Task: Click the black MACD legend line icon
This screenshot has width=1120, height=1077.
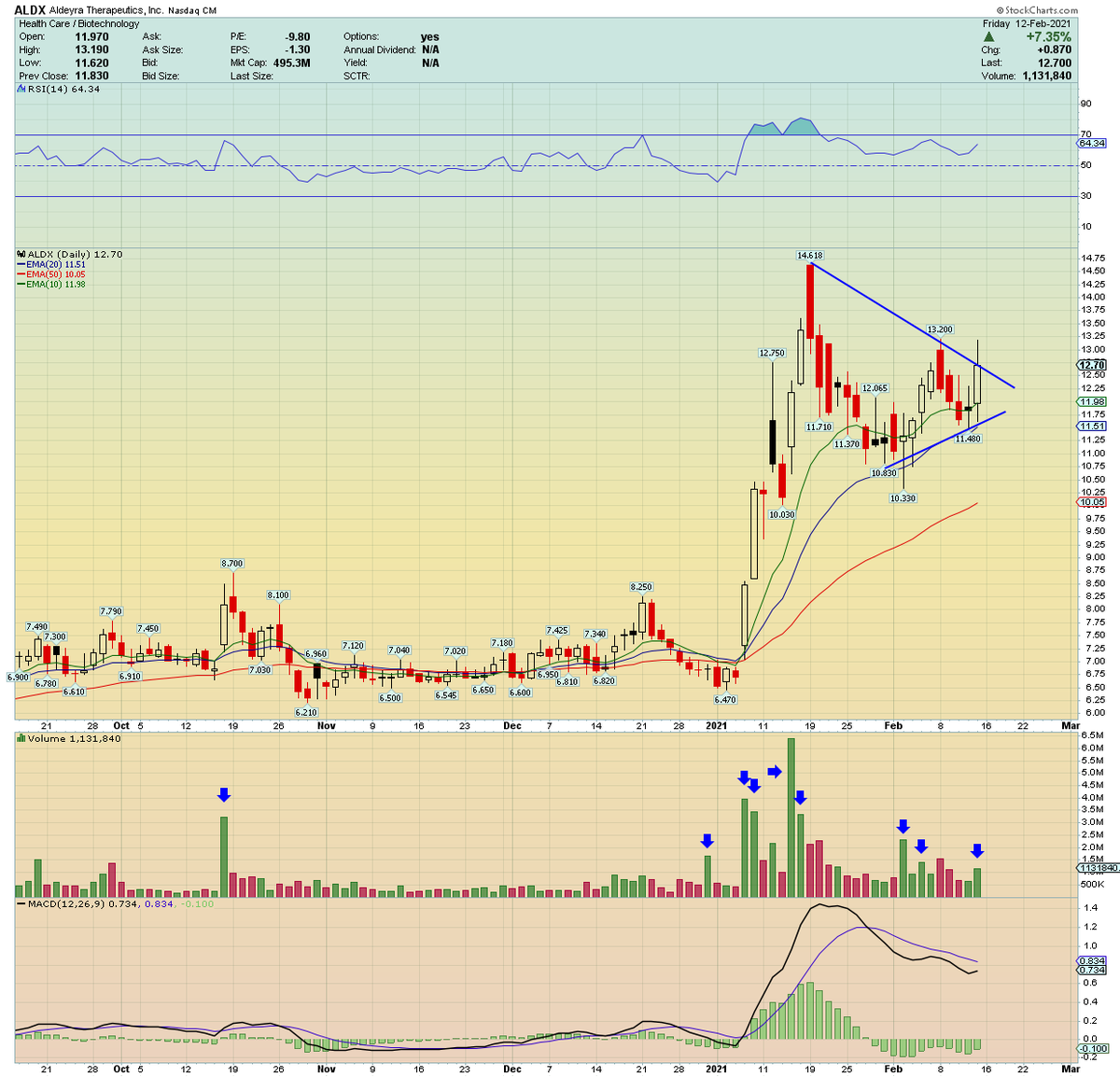Action: point(20,903)
